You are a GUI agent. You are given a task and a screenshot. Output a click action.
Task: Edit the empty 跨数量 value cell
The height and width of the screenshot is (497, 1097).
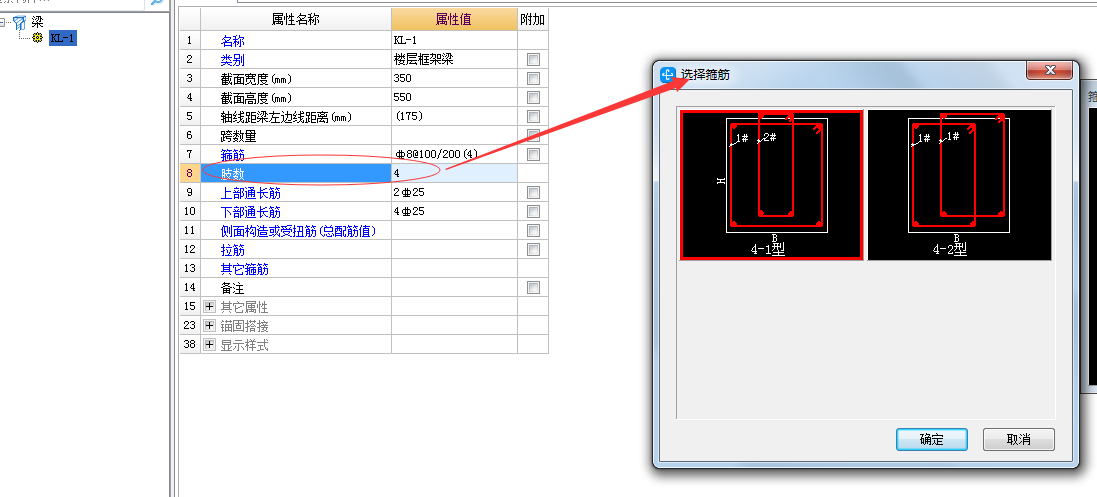(454, 135)
